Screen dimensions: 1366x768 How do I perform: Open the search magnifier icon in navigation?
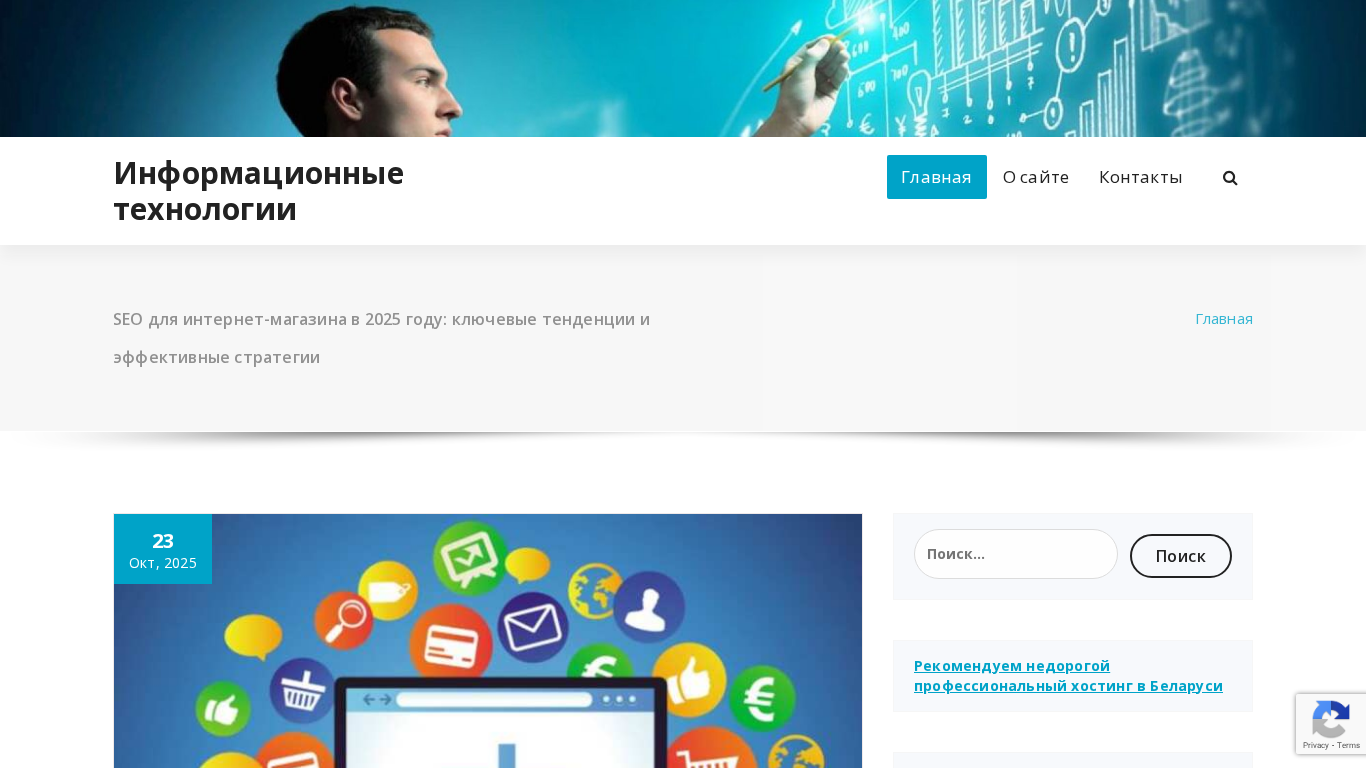(1230, 178)
